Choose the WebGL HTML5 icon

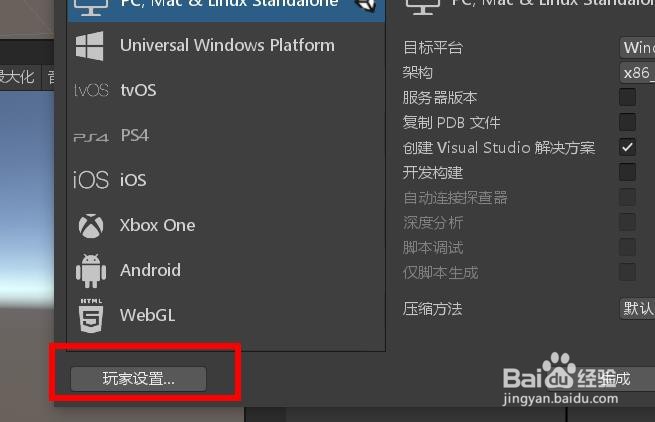click(x=91, y=315)
